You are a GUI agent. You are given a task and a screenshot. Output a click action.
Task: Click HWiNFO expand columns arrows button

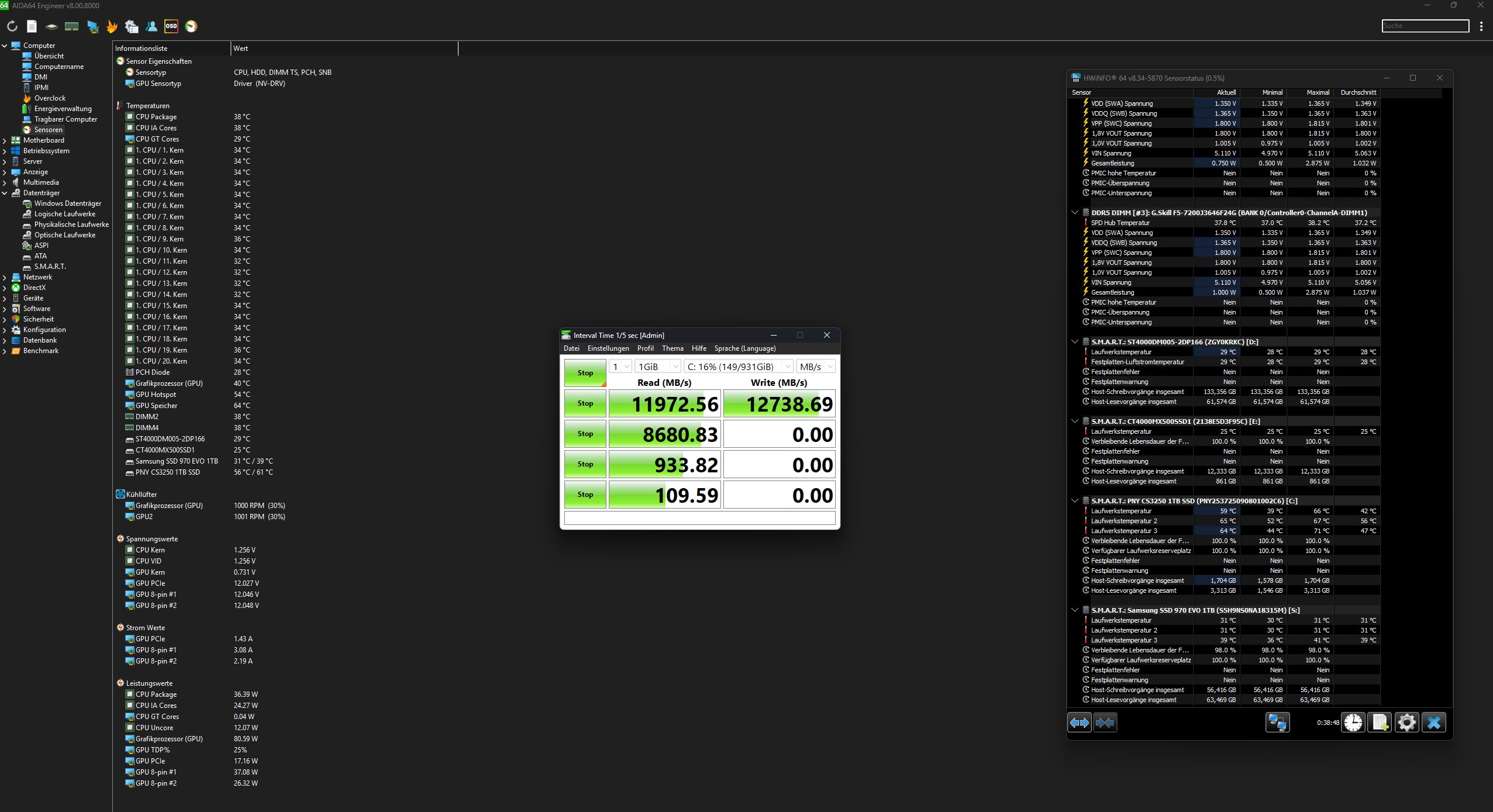click(1079, 723)
